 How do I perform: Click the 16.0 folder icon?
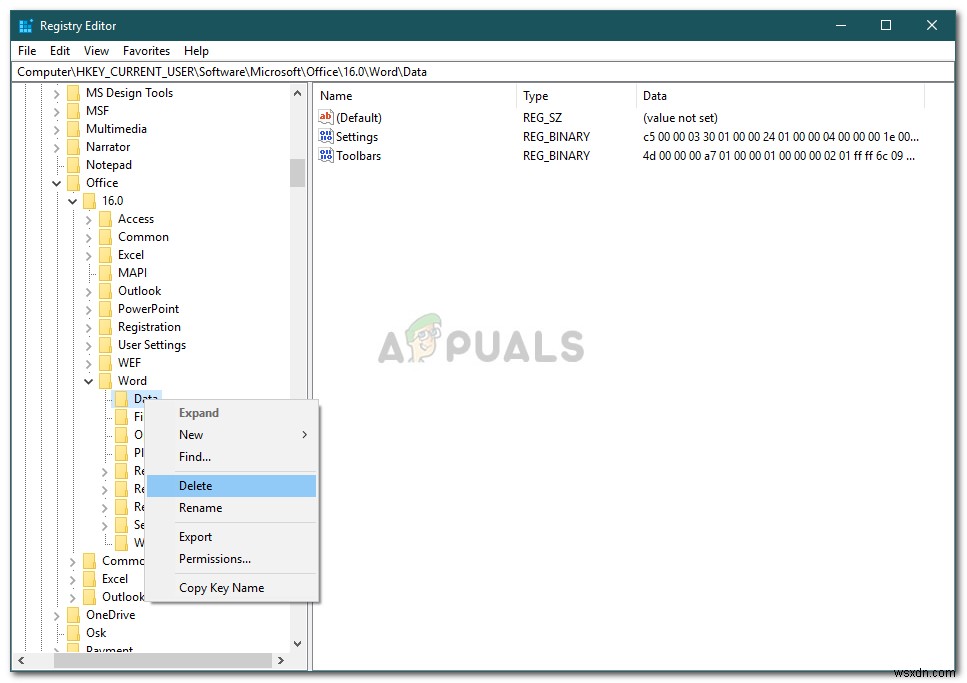(89, 201)
